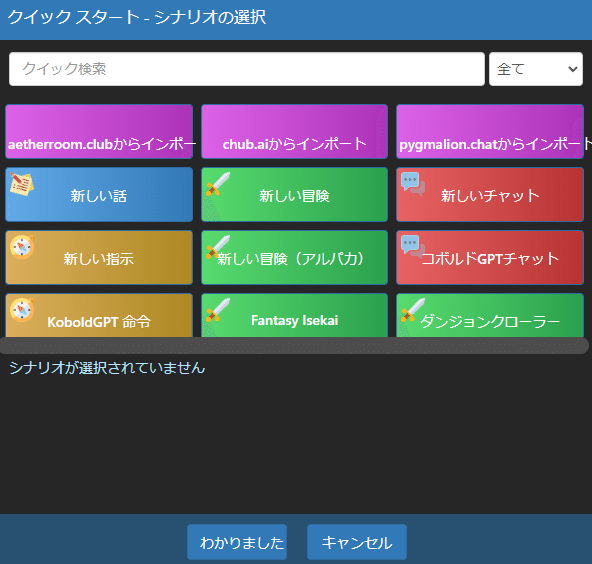Click the notepad icon on 新しい話

[22, 184]
